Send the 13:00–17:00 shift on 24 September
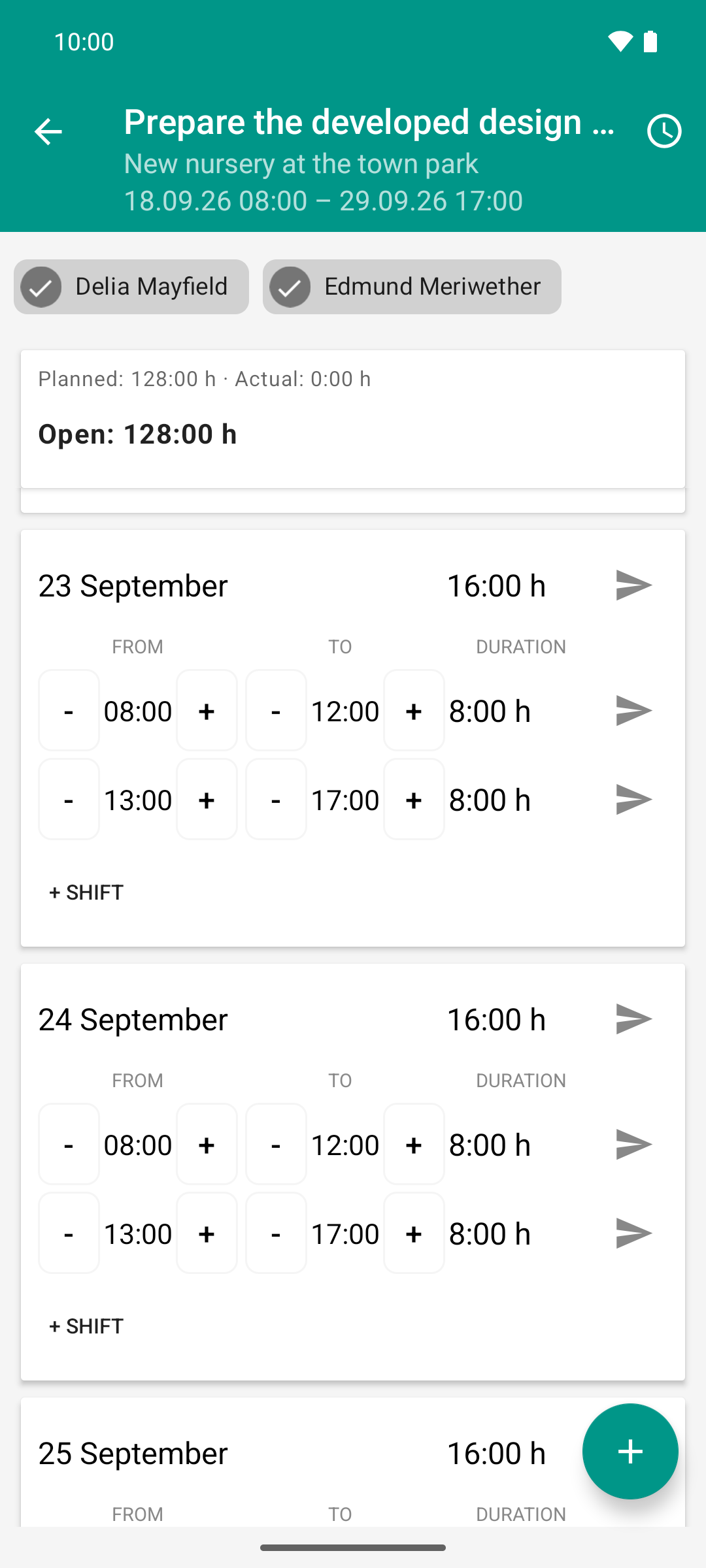The height and width of the screenshot is (1568, 706). [633, 1233]
